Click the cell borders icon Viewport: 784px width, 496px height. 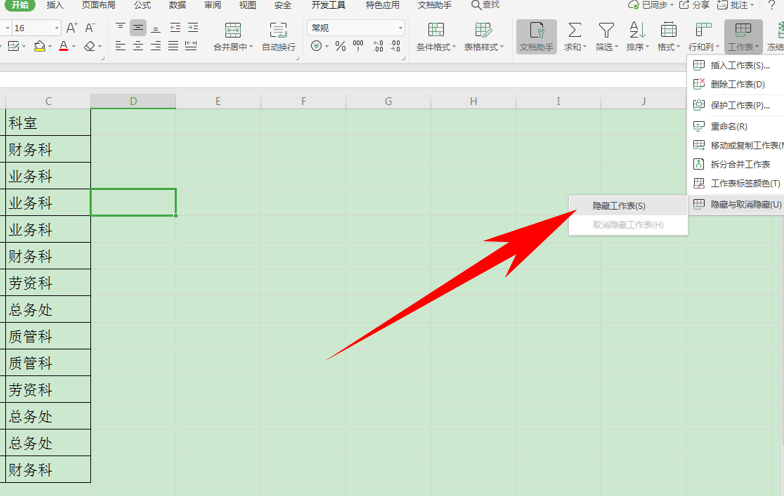[13, 46]
